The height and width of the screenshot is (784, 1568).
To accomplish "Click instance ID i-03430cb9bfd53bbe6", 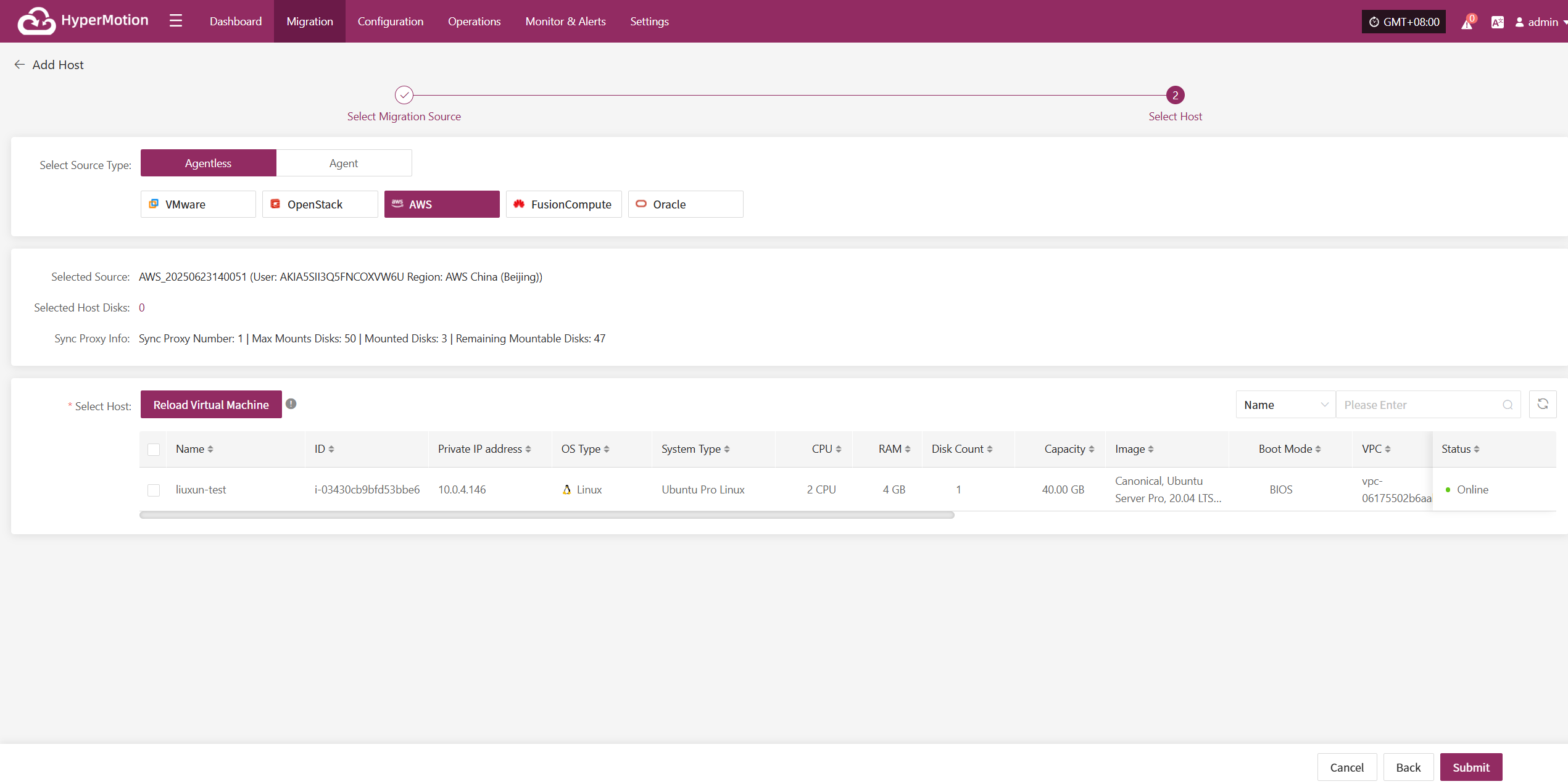I will pos(367,490).
